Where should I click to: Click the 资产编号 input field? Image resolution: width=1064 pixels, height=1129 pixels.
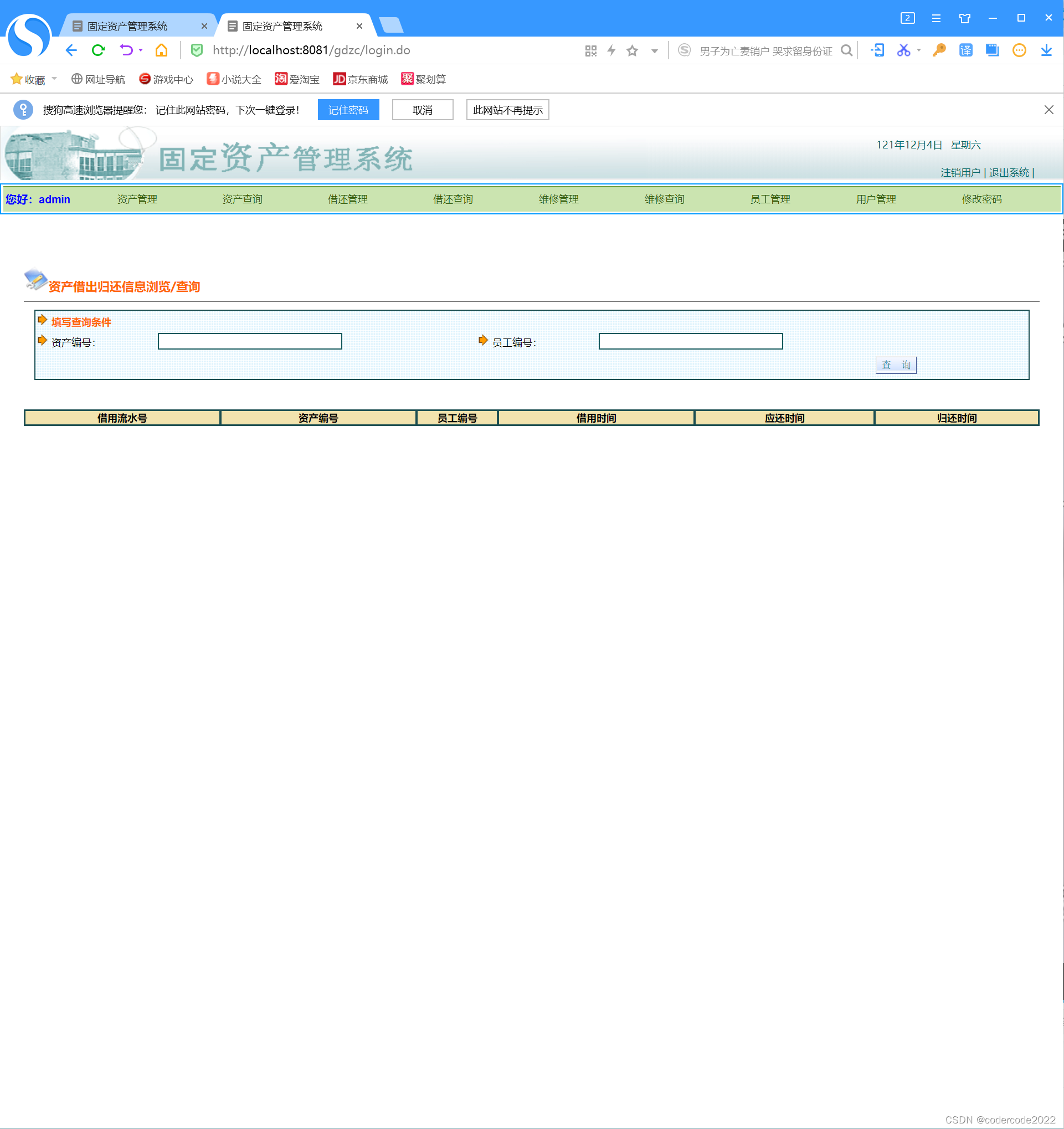250,341
